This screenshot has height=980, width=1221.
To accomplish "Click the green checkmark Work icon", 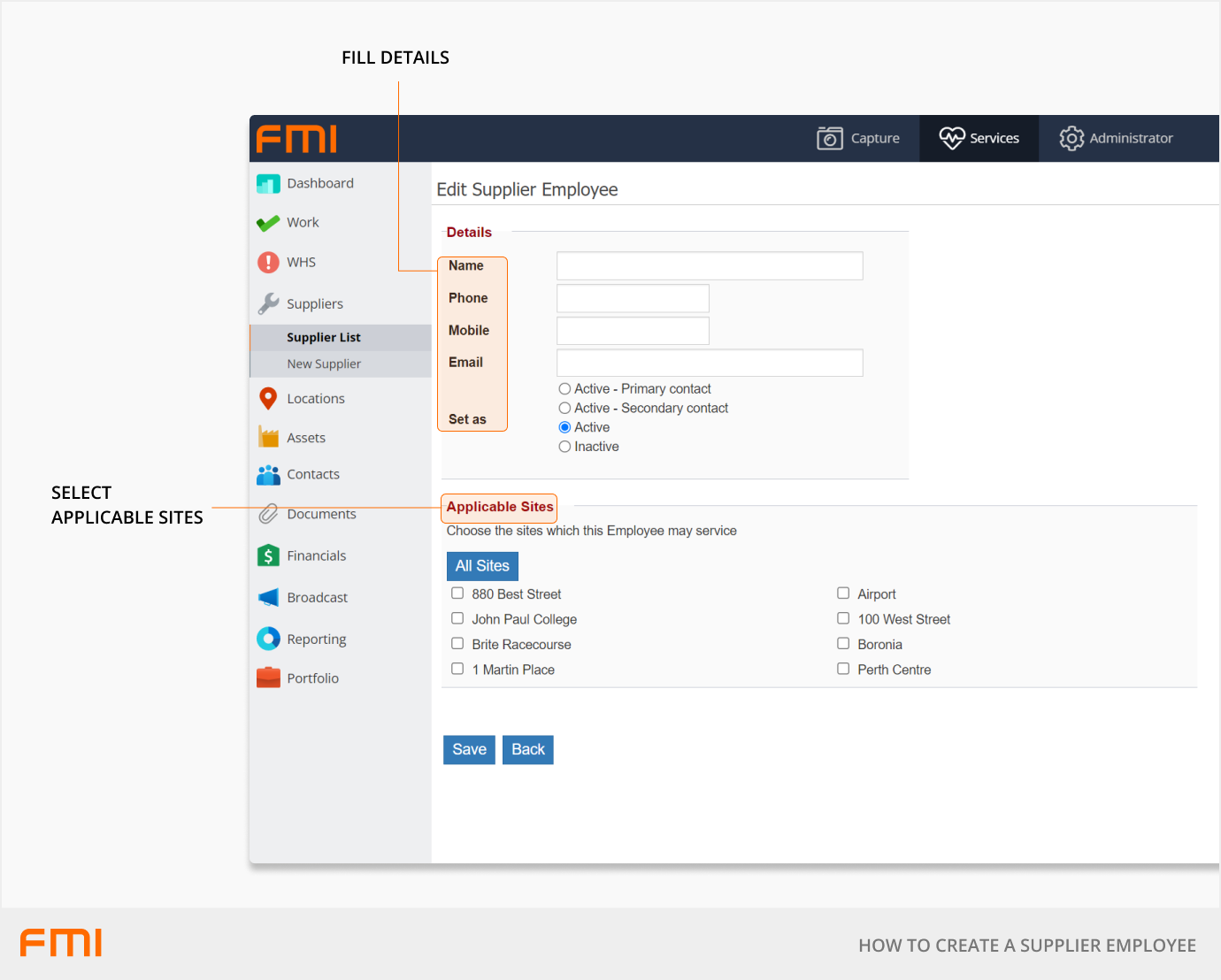I will [268, 223].
